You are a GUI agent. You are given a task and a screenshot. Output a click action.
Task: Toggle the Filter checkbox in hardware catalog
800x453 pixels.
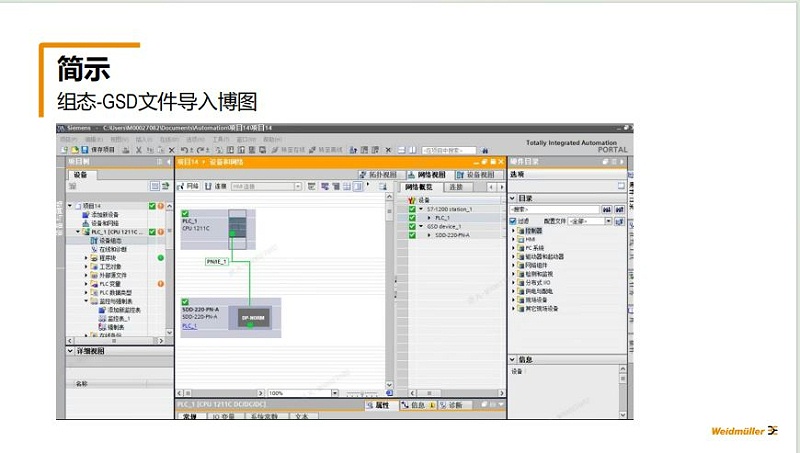[513, 221]
